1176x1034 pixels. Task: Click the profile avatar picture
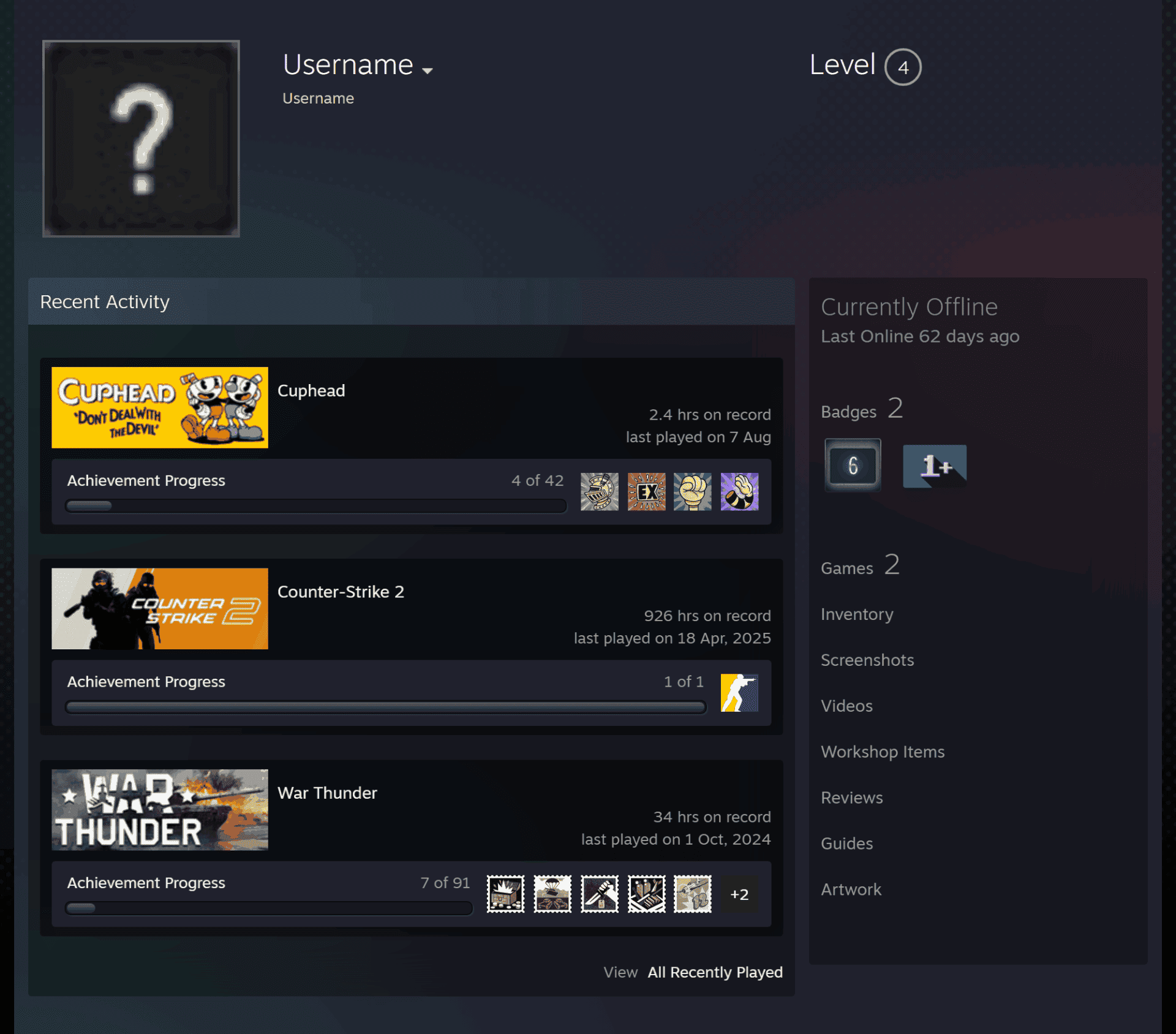[x=141, y=138]
